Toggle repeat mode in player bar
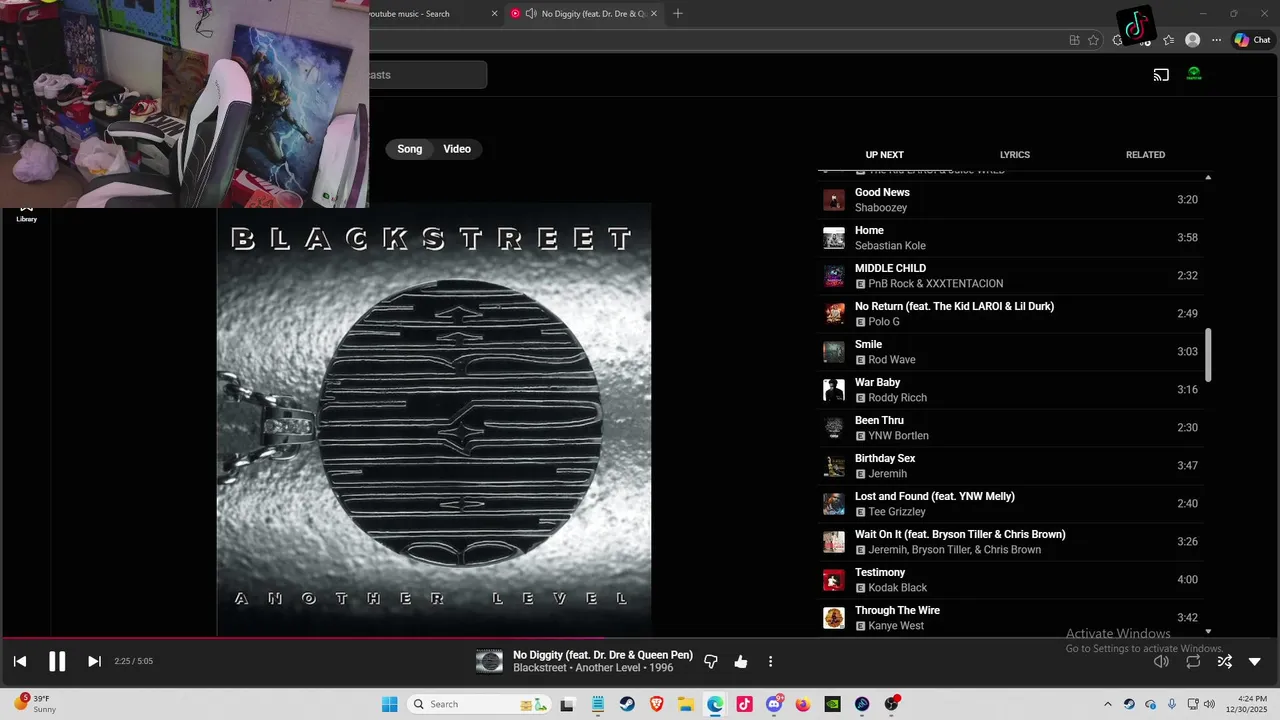The image size is (1280, 720). [x=1193, y=661]
